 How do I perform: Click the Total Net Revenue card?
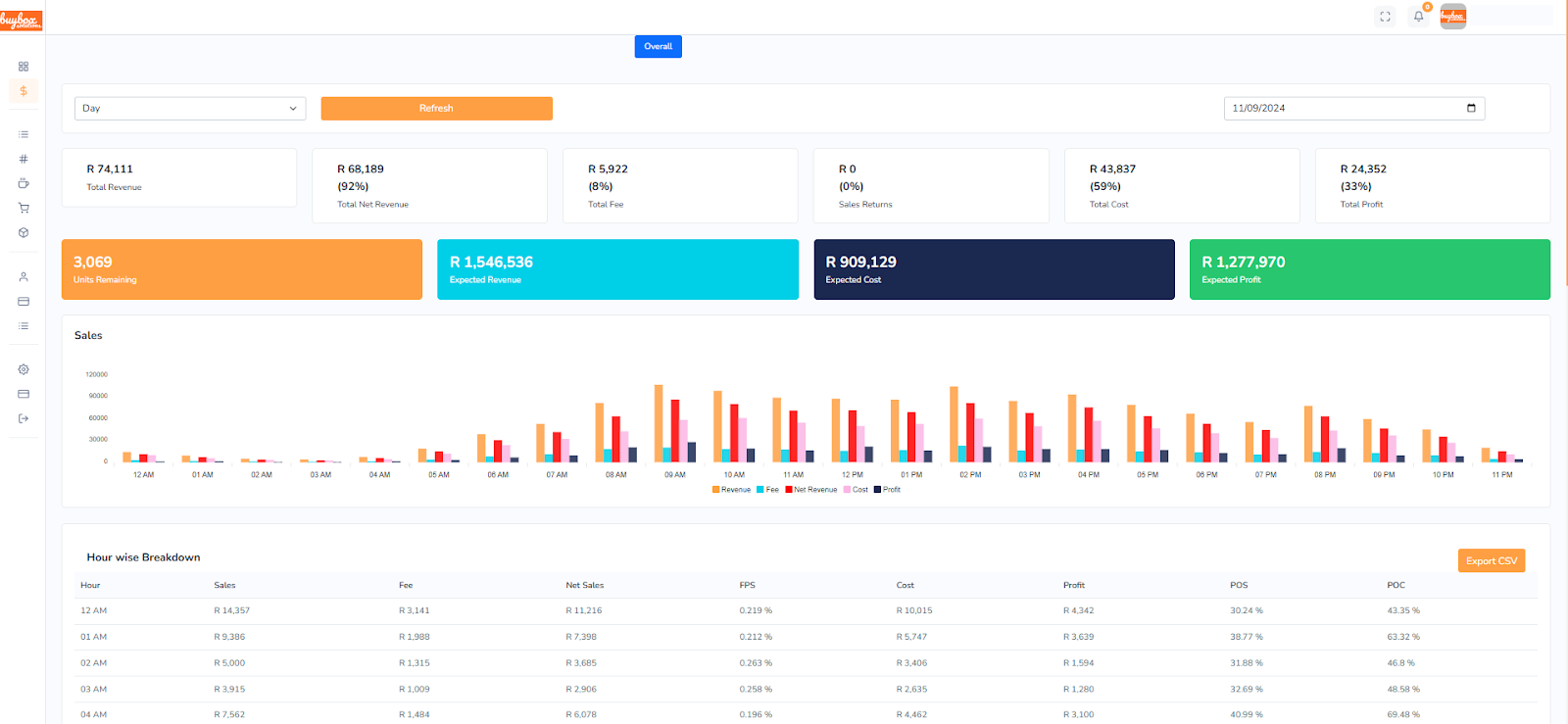coord(429,185)
